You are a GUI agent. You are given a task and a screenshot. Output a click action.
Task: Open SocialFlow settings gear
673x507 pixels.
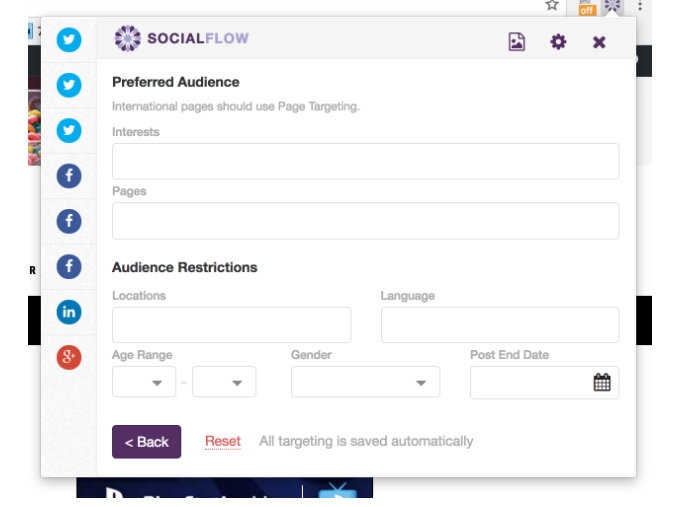558,42
